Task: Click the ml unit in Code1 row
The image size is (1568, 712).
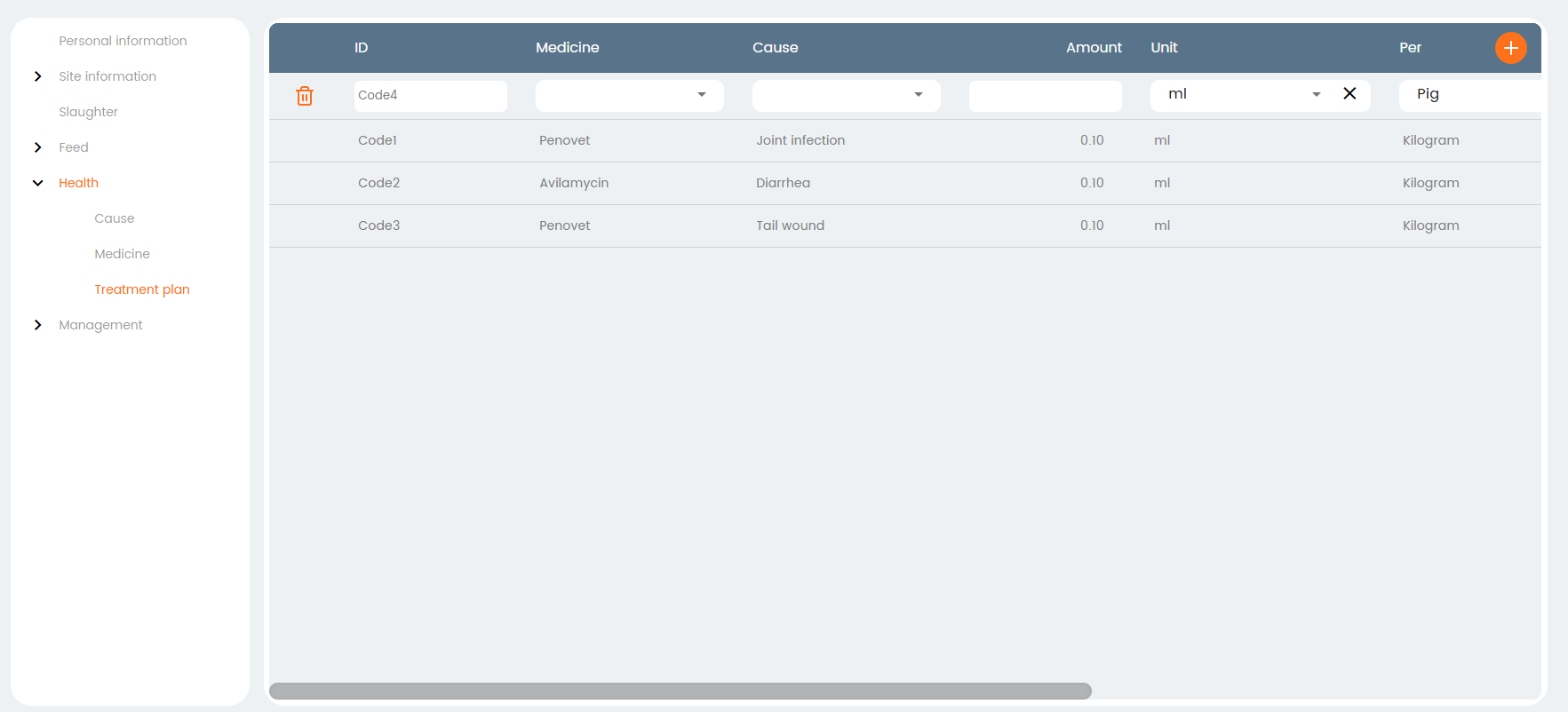Action: pos(1162,140)
